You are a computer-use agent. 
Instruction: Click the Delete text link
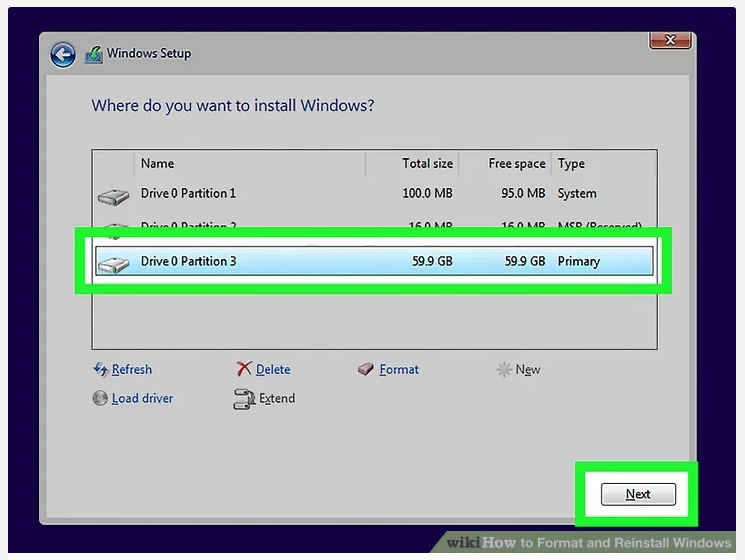(x=273, y=370)
